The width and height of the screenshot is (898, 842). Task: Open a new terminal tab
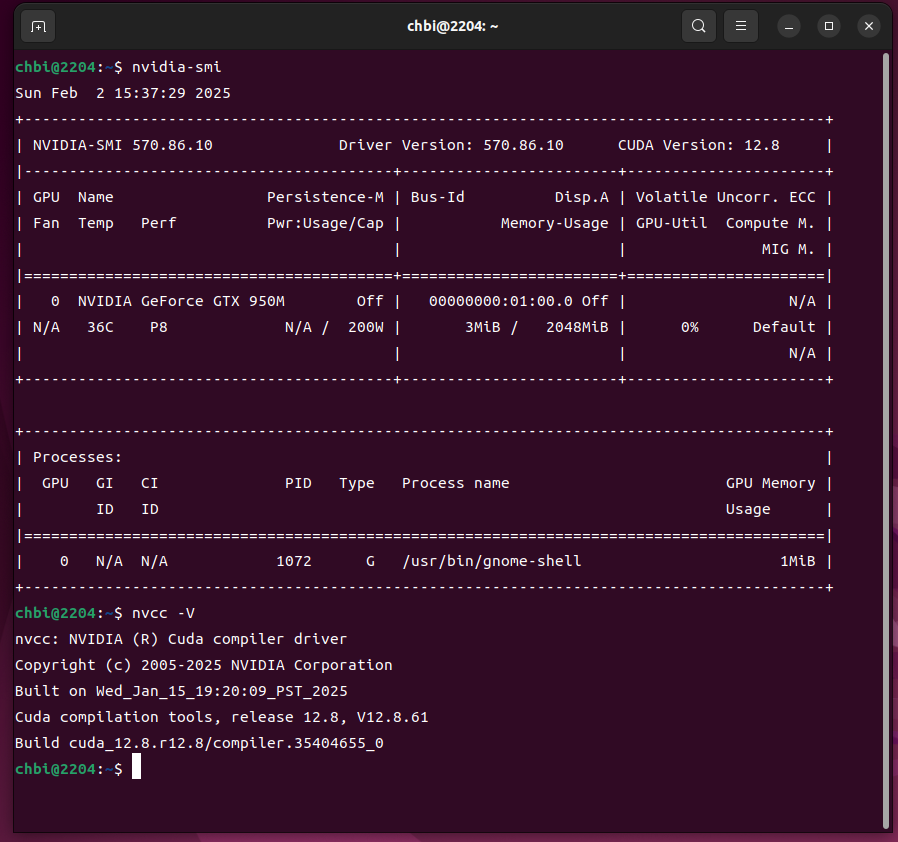click(x=38, y=26)
